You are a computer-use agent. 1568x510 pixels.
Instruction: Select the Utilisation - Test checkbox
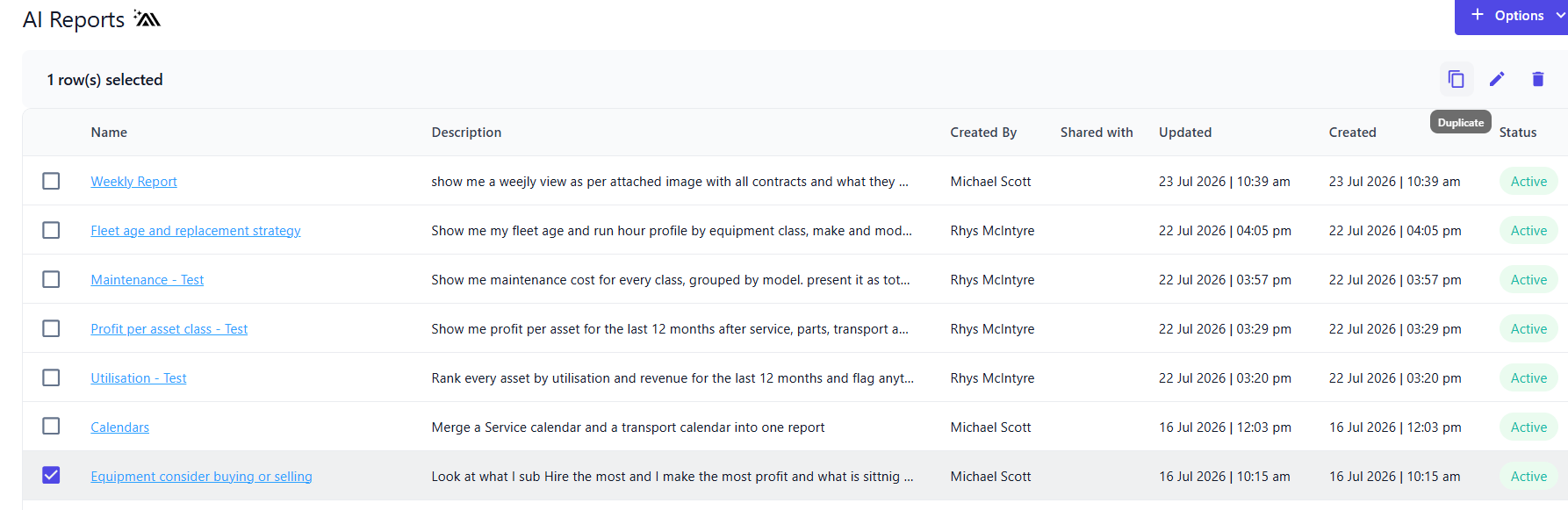[51, 377]
